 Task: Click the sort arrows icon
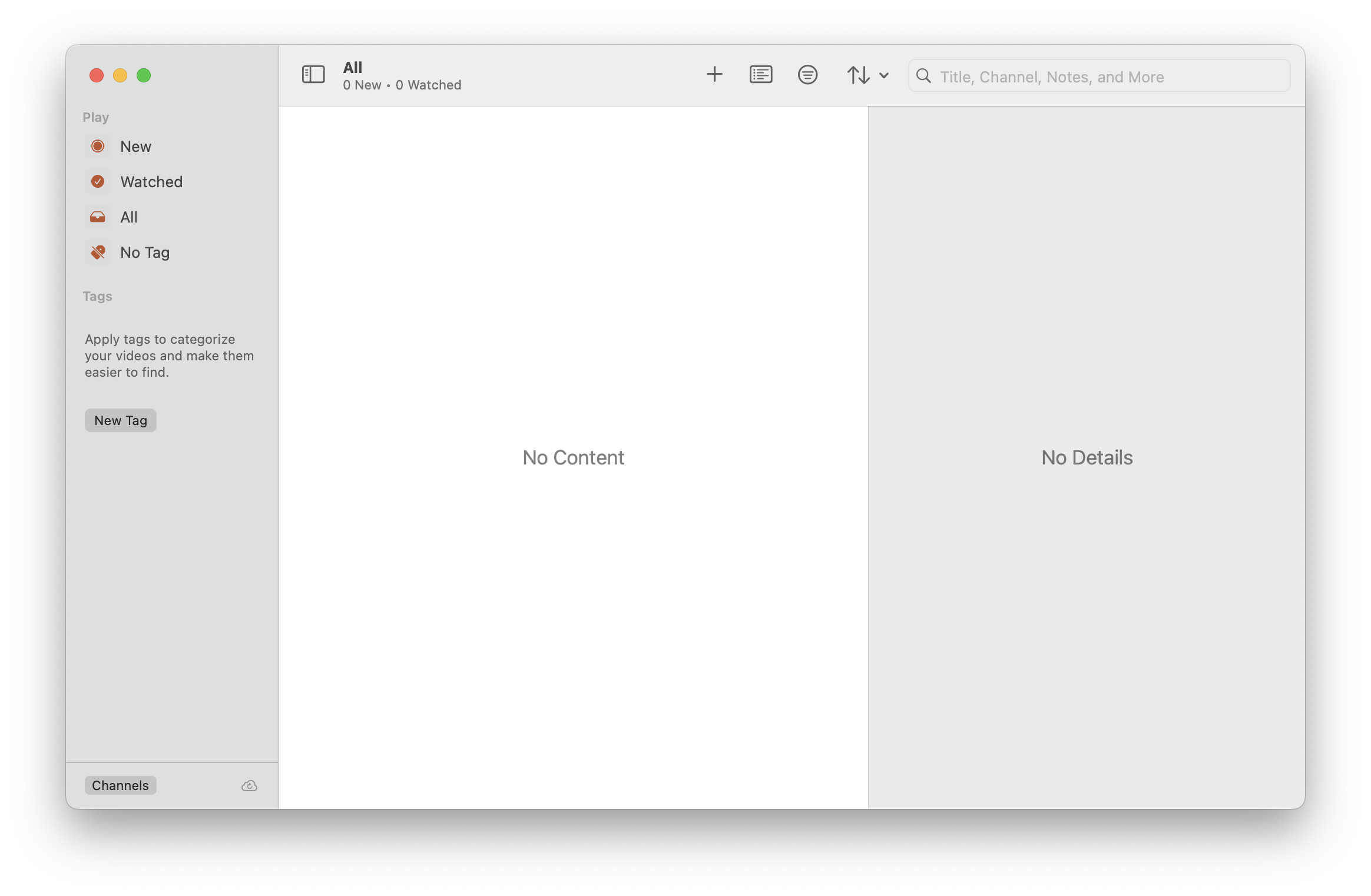pyautogui.click(x=858, y=75)
